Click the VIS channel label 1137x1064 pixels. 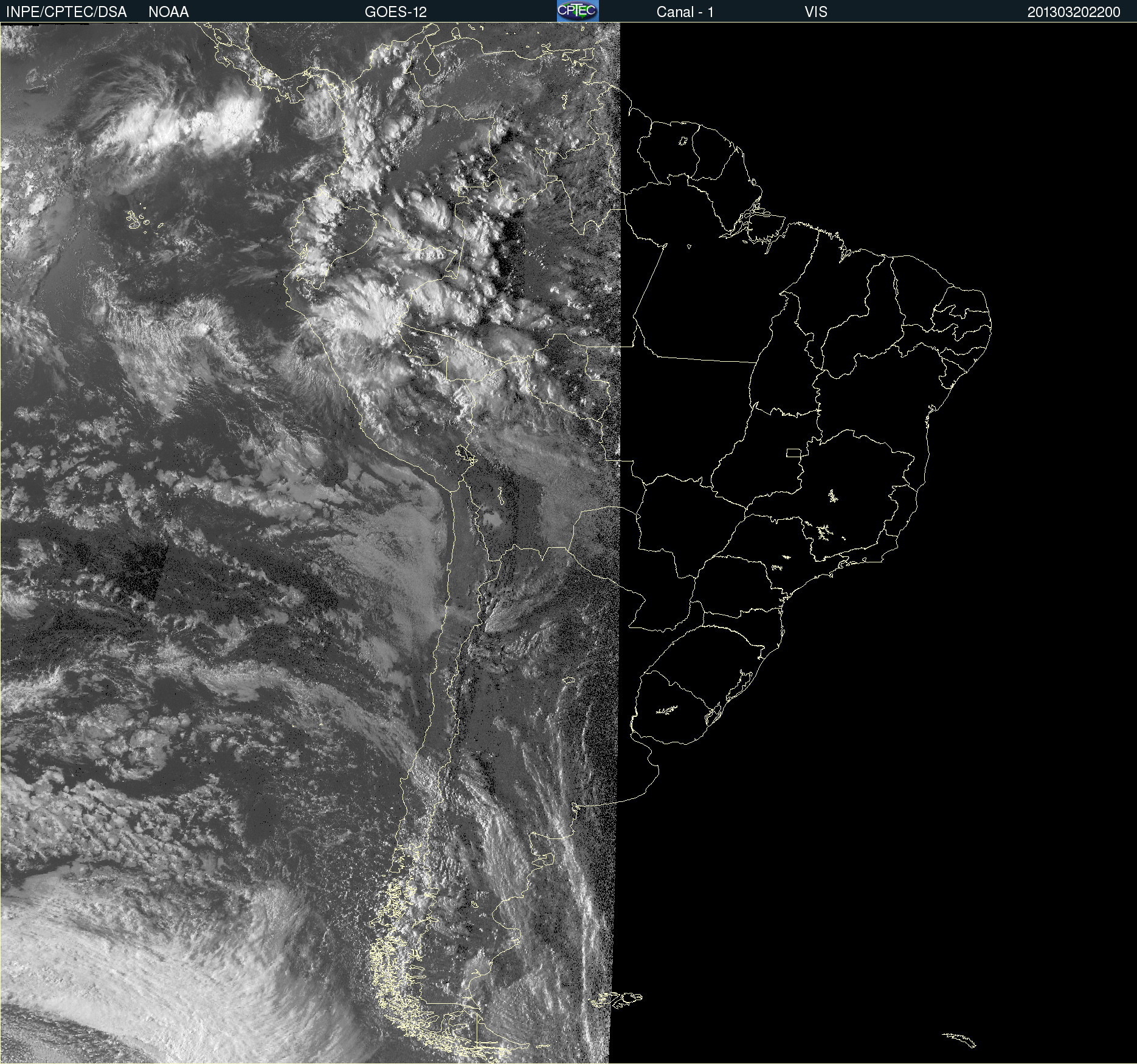pyautogui.click(x=815, y=12)
